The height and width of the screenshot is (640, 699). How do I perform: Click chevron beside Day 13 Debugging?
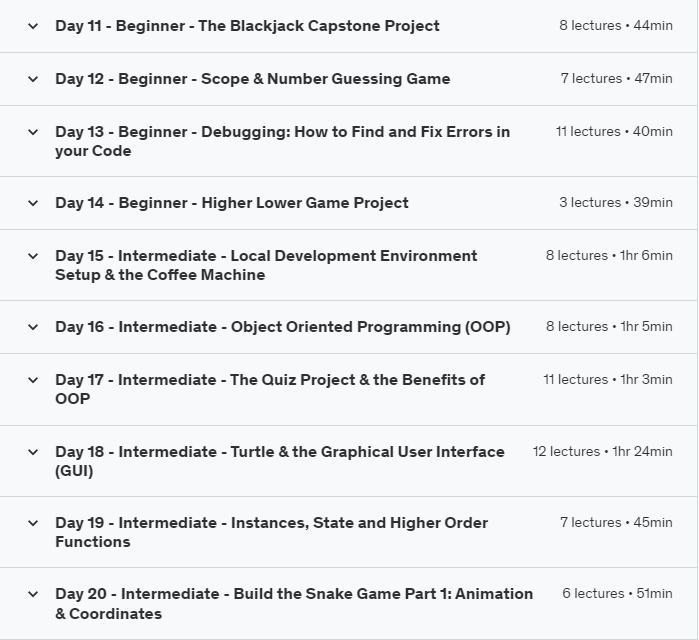(x=33, y=132)
